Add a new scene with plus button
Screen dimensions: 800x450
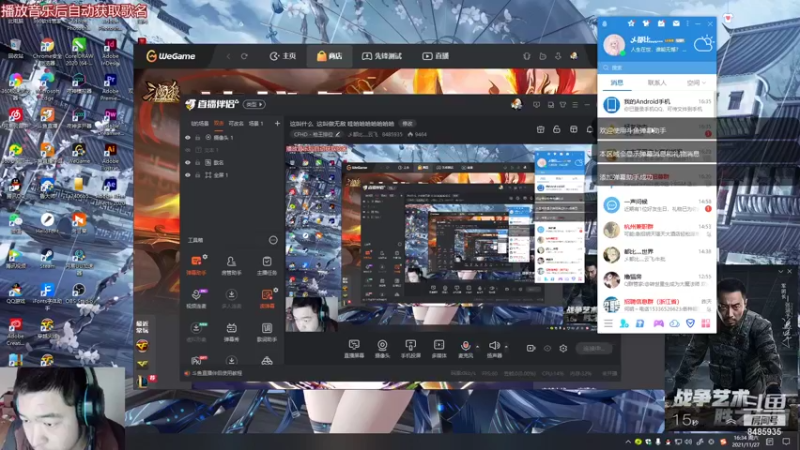277,123
